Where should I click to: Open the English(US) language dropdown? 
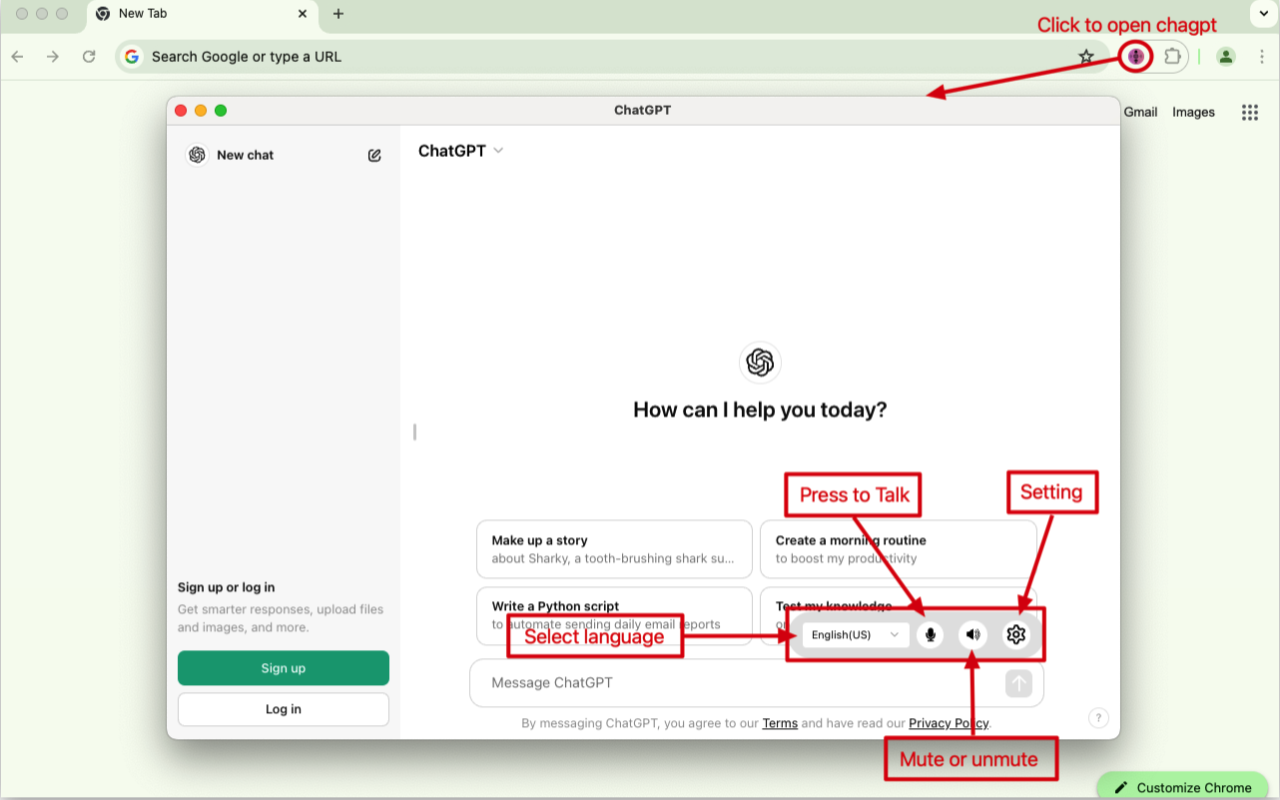855,635
